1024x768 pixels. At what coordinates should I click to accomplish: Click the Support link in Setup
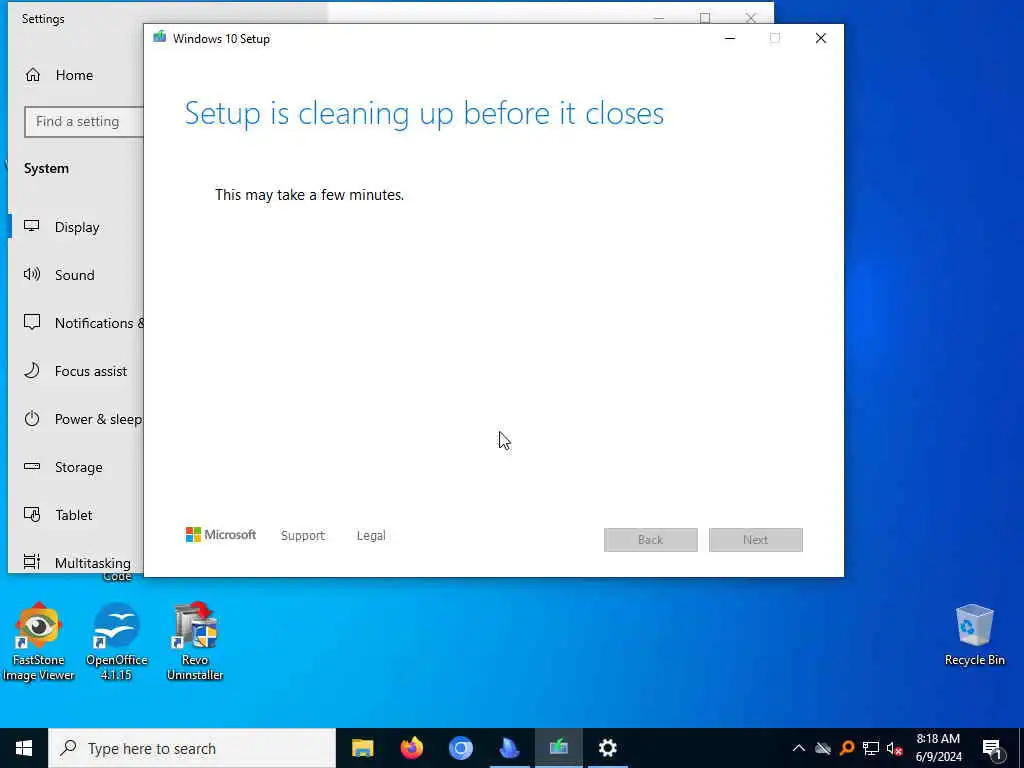click(x=302, y=536)
